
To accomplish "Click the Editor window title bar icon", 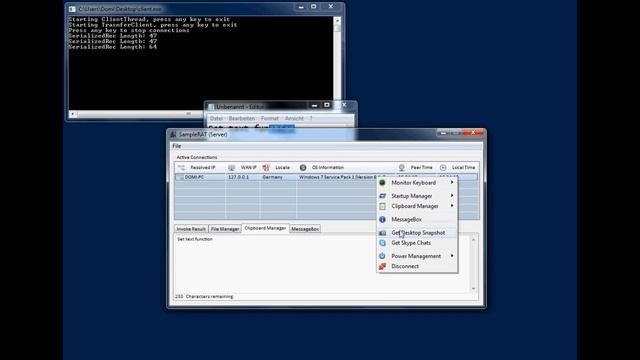I will [211, 107].
